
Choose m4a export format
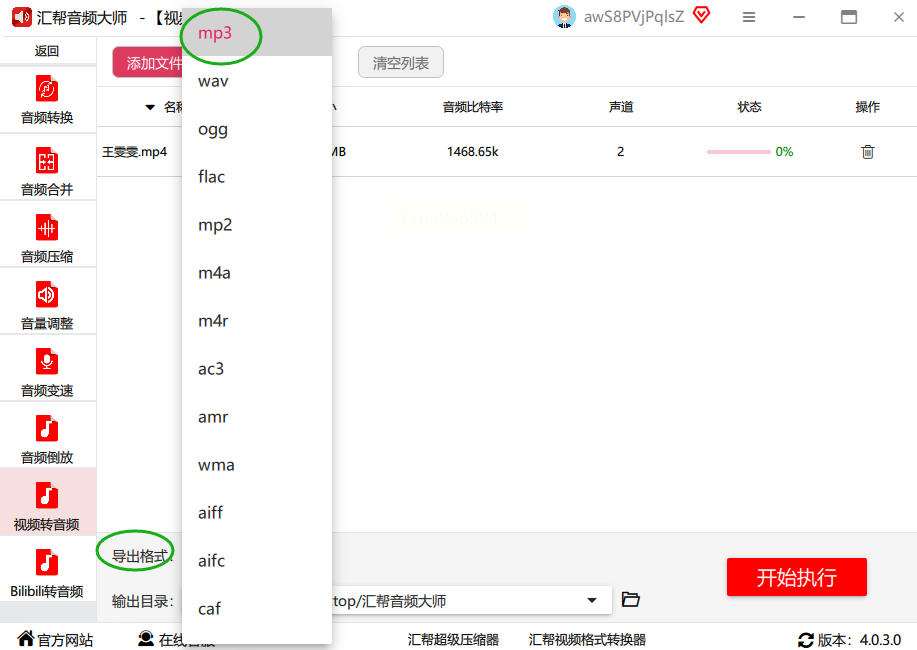coord(257,273)
